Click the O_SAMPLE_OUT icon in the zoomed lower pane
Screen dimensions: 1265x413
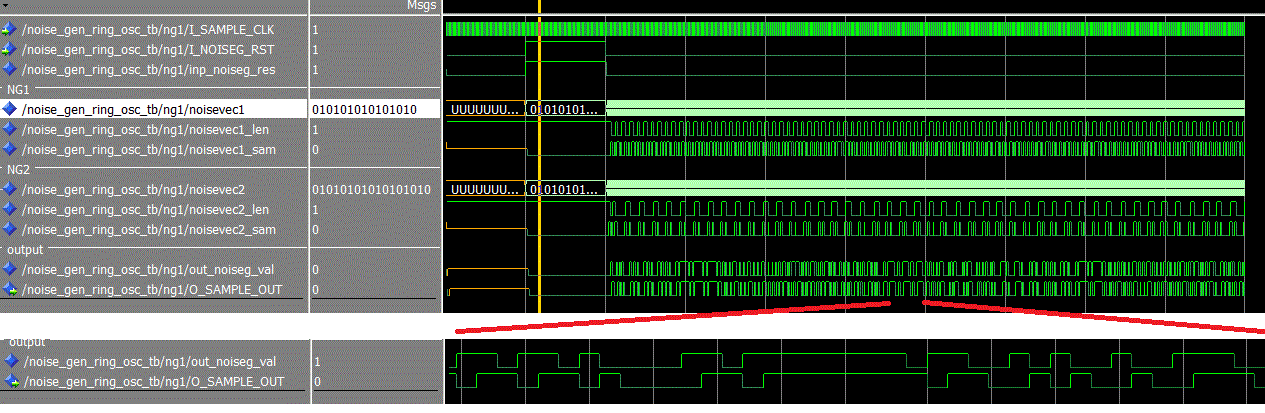[10, 381]
